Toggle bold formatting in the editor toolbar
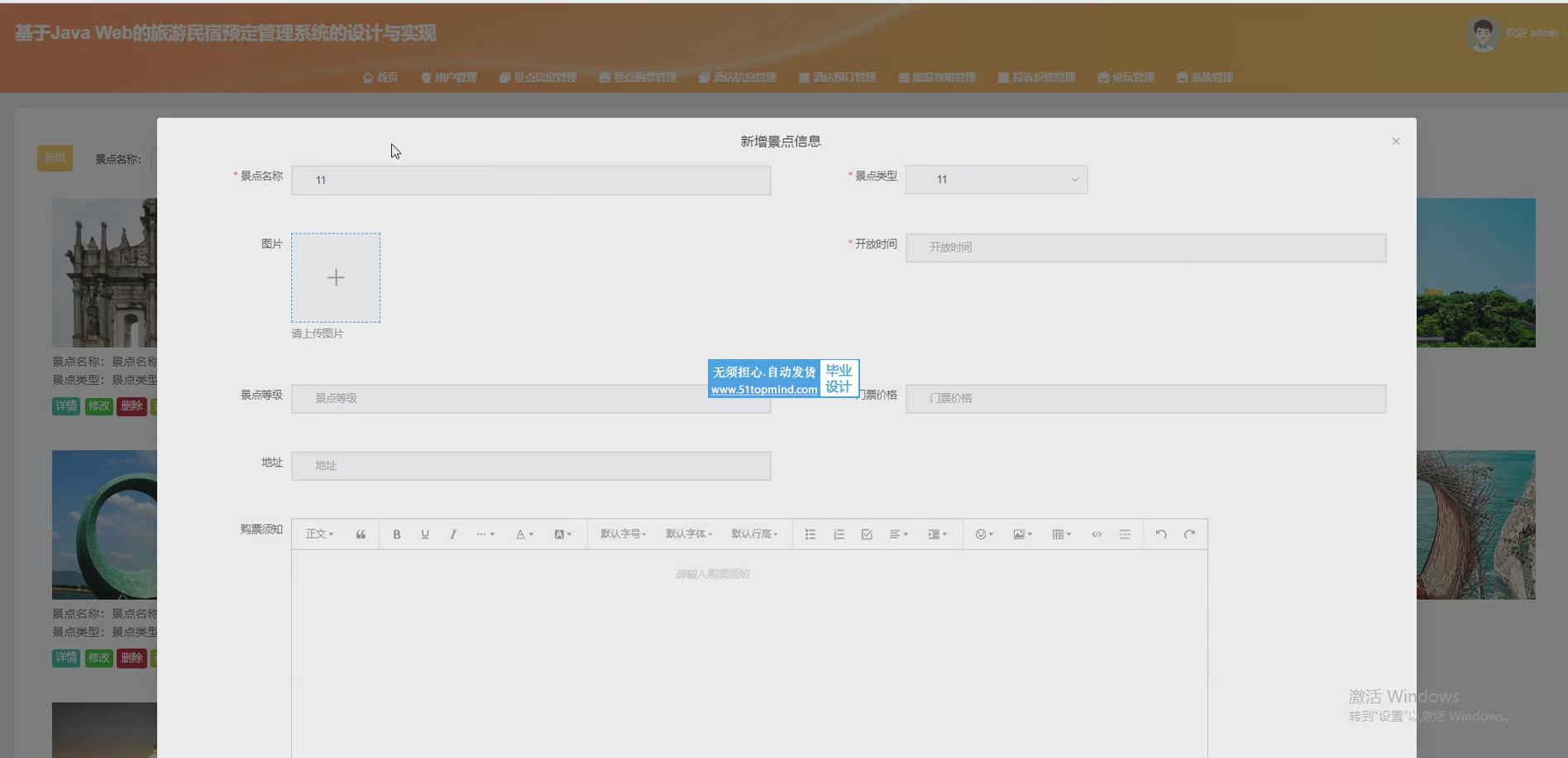The width and height of the screenshot is (1568, 758). tap(397, 535)
